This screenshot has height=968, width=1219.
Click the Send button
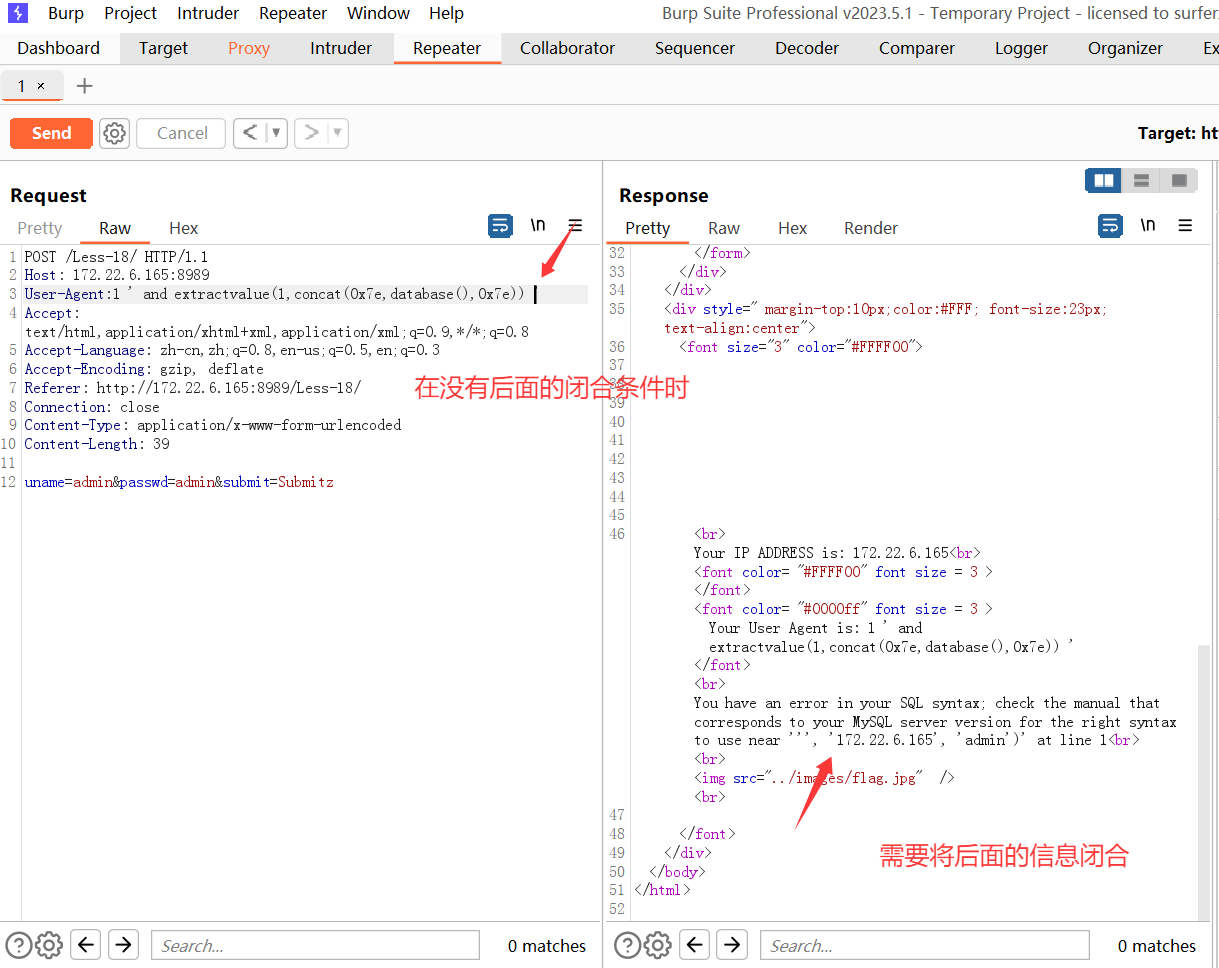51,133
